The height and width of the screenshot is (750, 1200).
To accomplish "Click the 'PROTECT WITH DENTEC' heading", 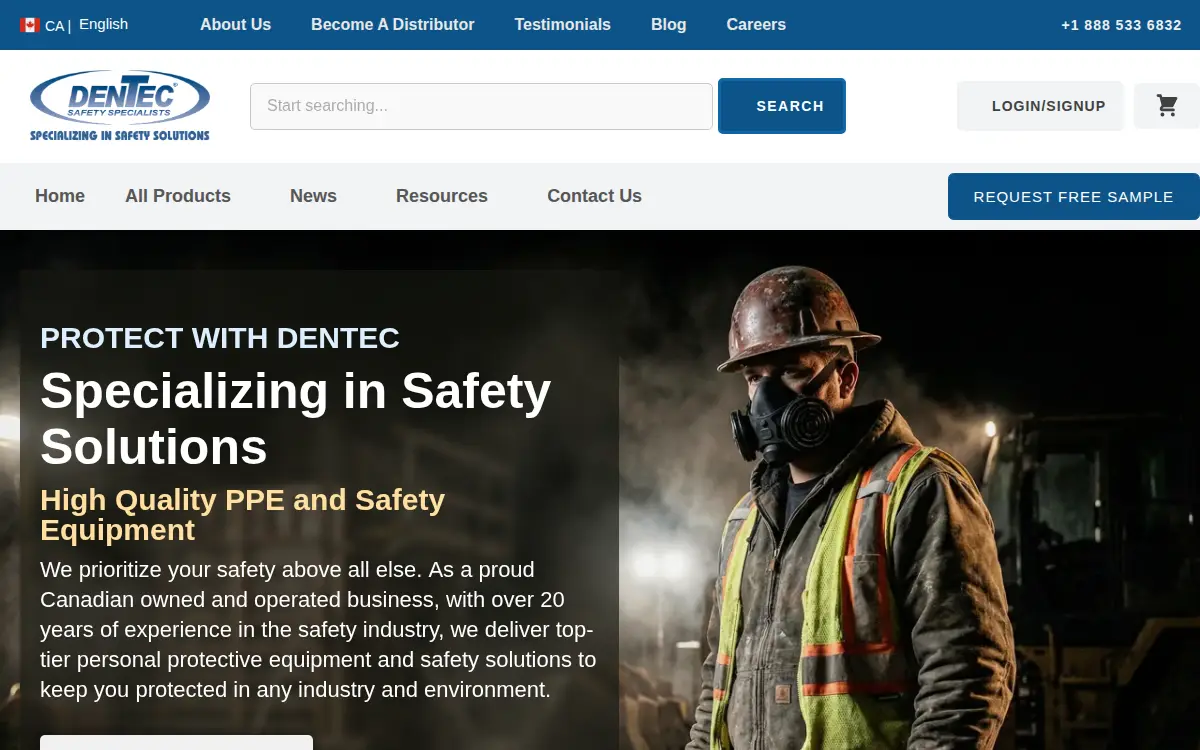I will [x=220, y=338].
